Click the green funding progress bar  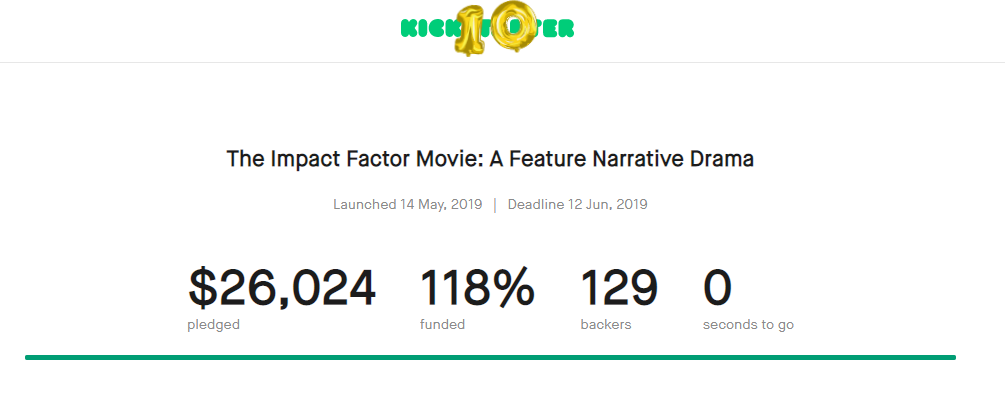click(490, 357)
